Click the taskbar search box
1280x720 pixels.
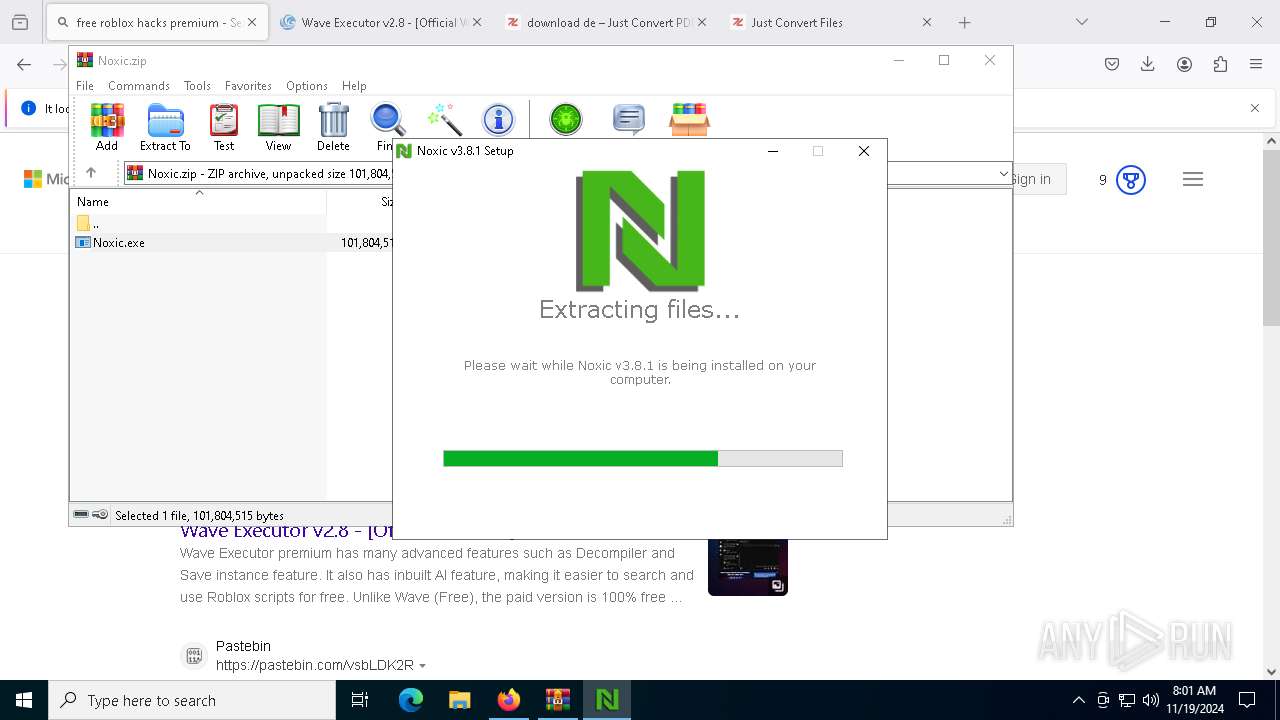pos(192,700)
